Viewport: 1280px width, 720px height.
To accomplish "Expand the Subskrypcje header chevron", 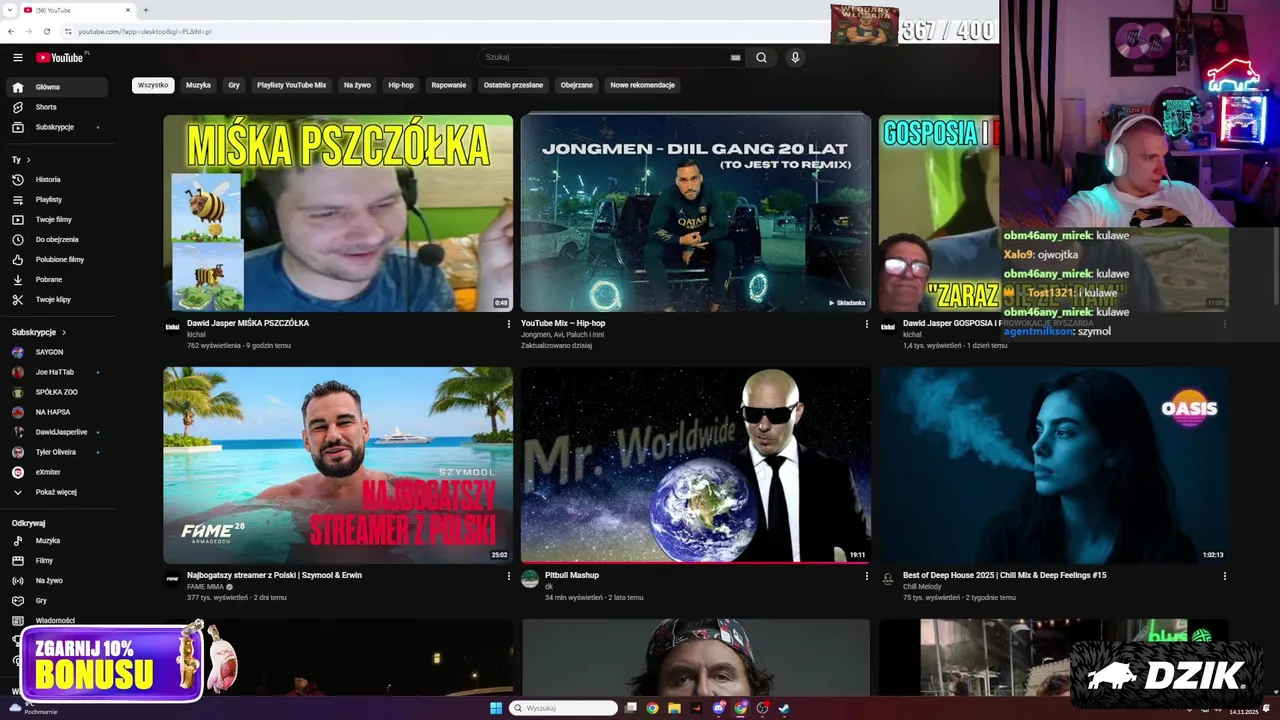I will coord(64,332).
